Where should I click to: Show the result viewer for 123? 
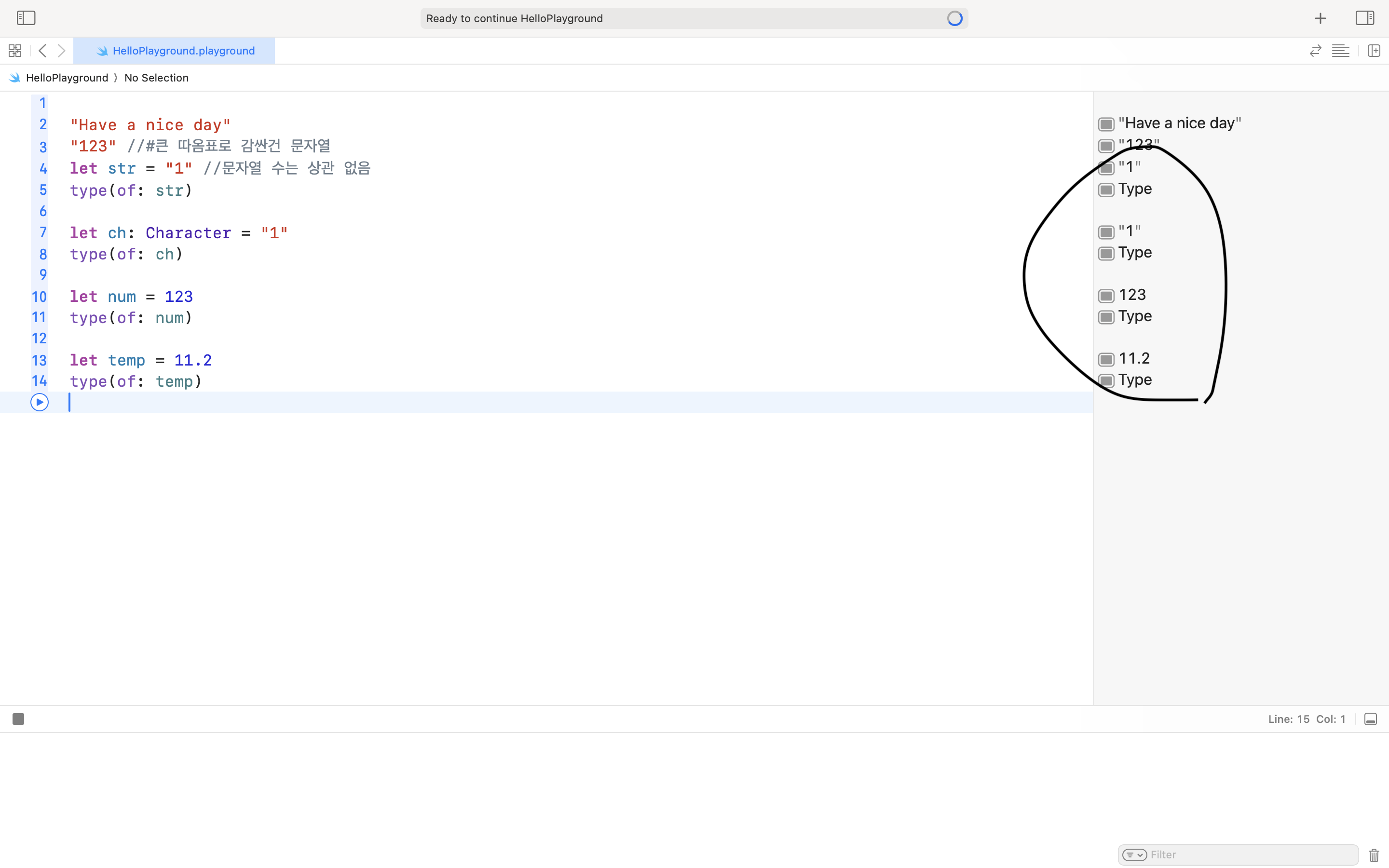1106,296
